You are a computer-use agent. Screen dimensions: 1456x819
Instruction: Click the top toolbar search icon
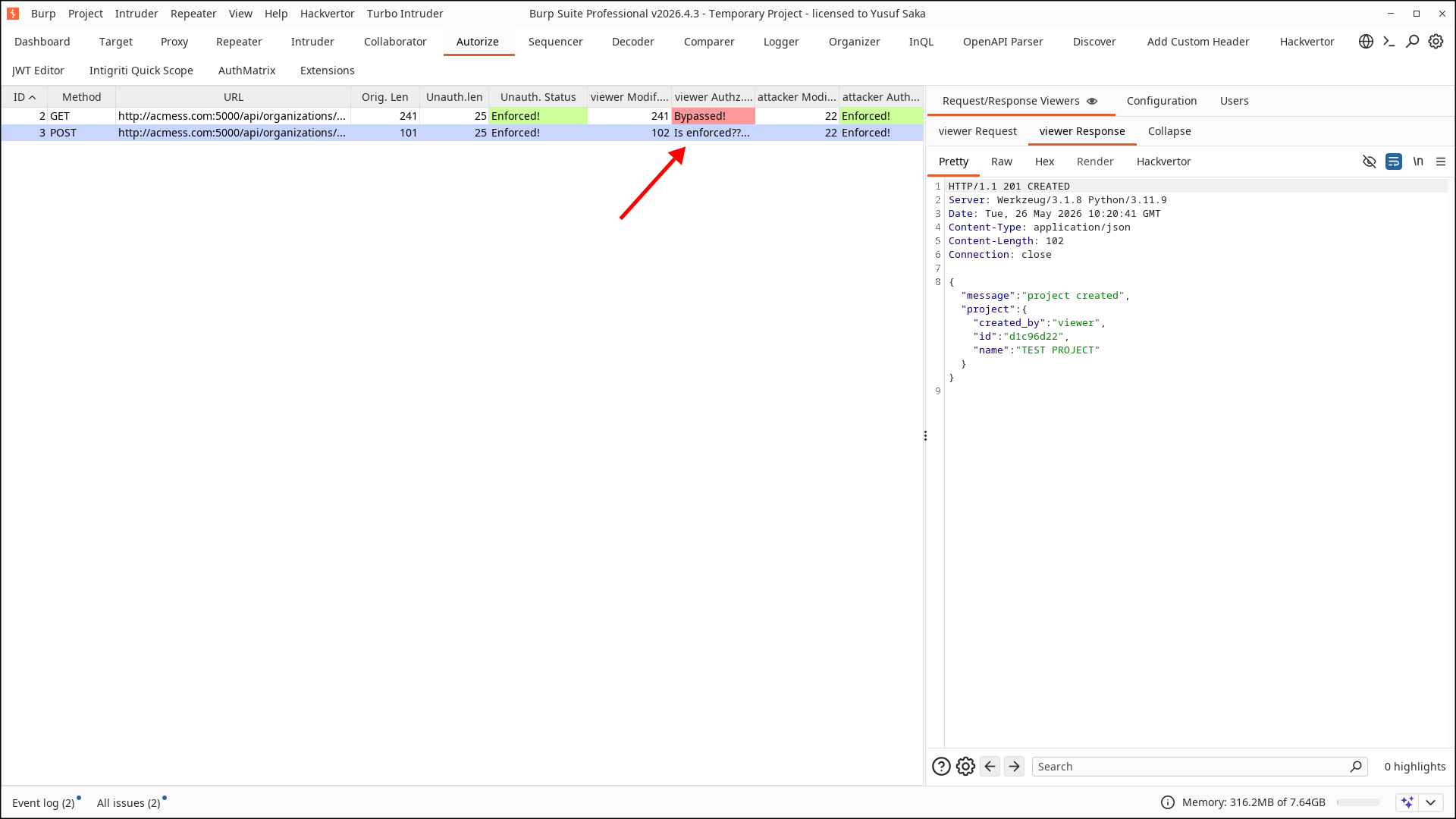1412,42
